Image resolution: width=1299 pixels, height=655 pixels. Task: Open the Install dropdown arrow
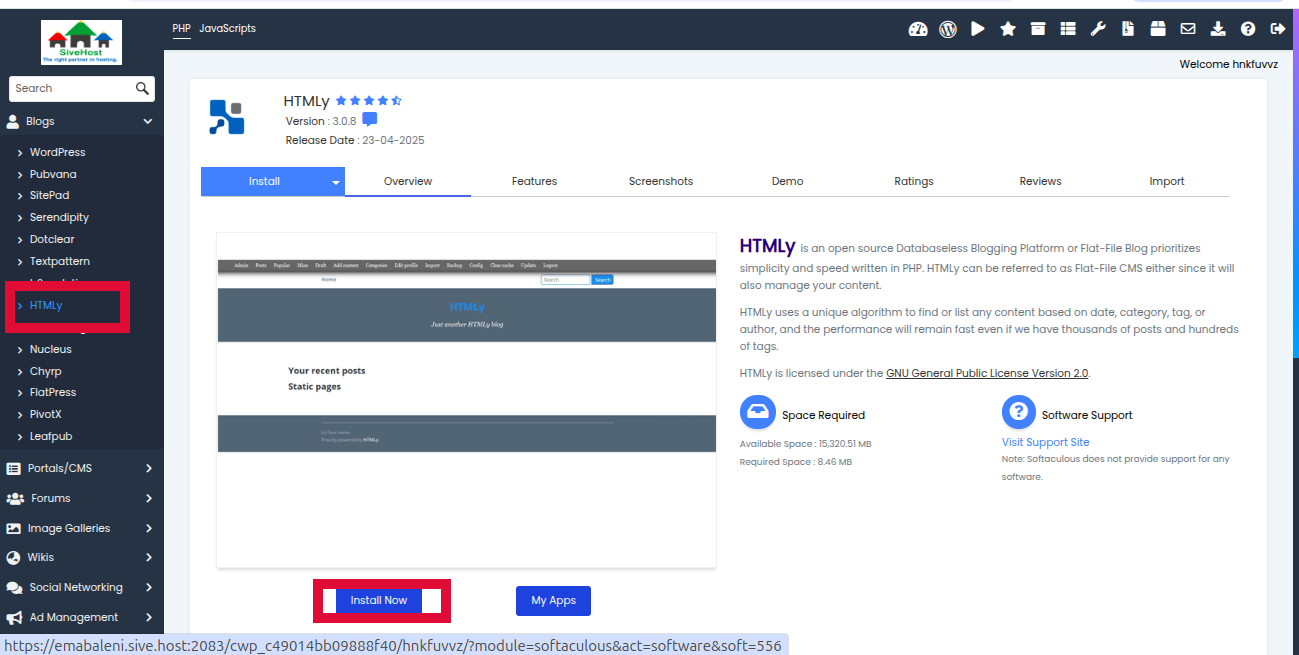tap(336, 182)
